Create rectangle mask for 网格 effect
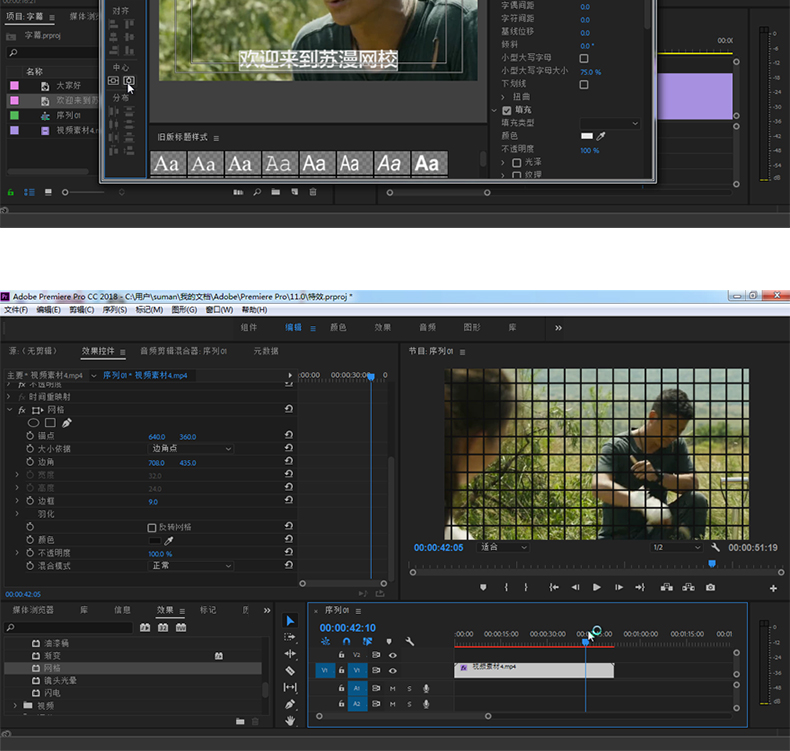This screenshot has height=751, width=790. tap(50, 423)
